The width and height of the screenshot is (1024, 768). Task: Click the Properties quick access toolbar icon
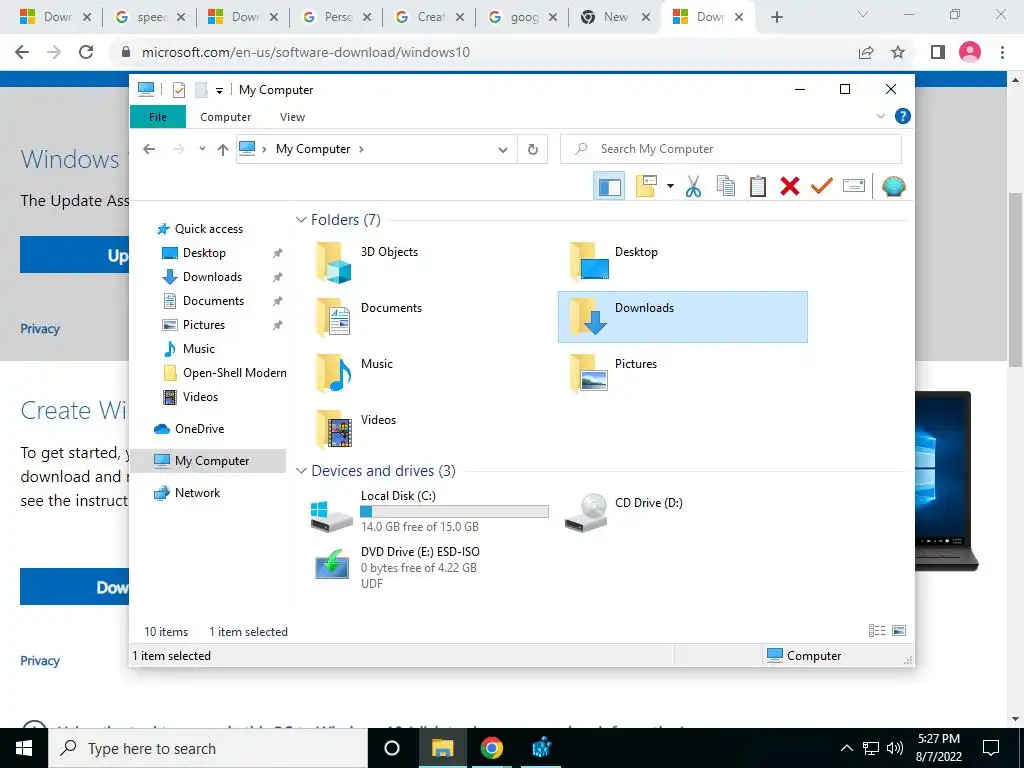point(178,90)
